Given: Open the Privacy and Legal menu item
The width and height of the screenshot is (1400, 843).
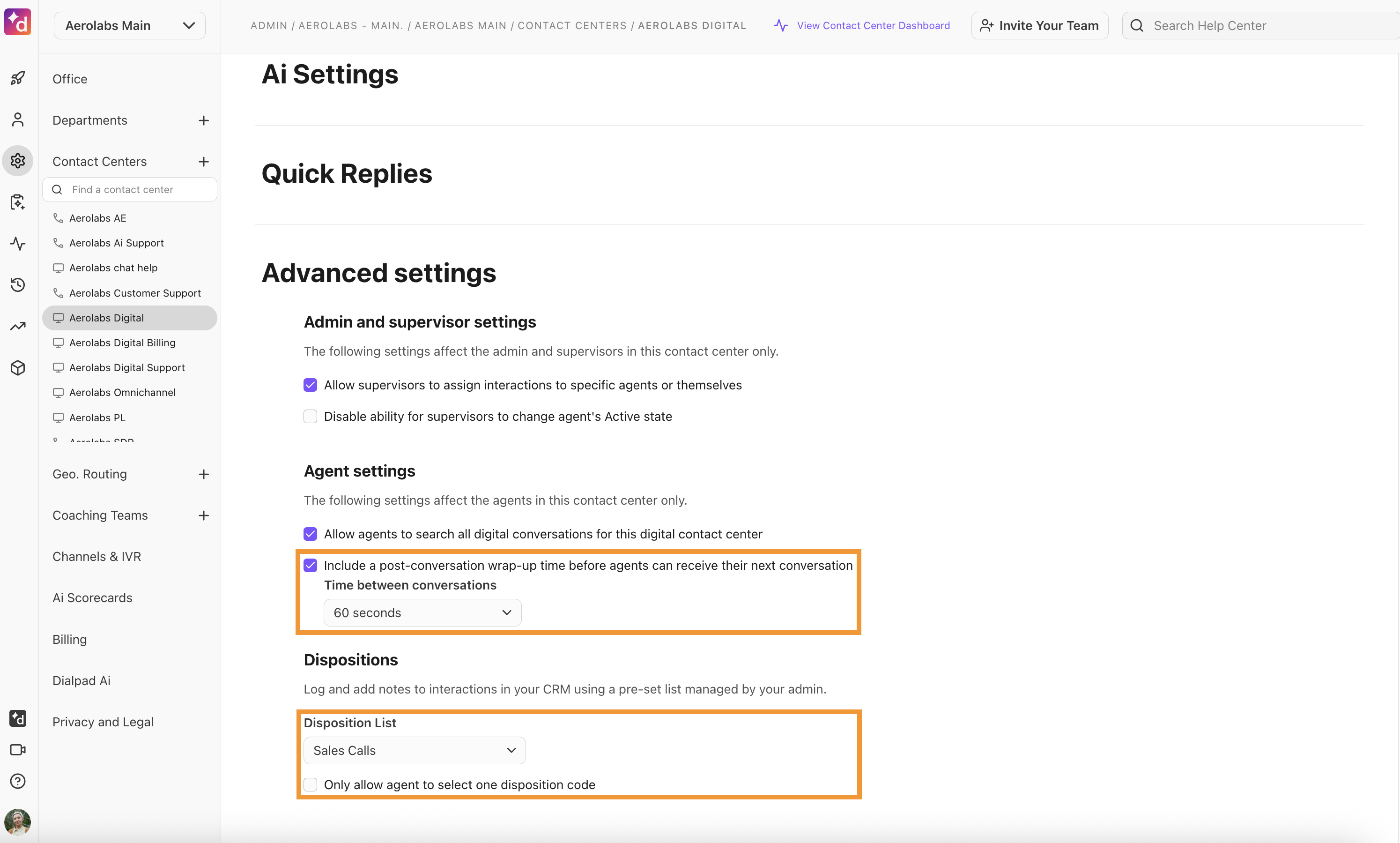Looking at the screenshot, I should [103, 722].
